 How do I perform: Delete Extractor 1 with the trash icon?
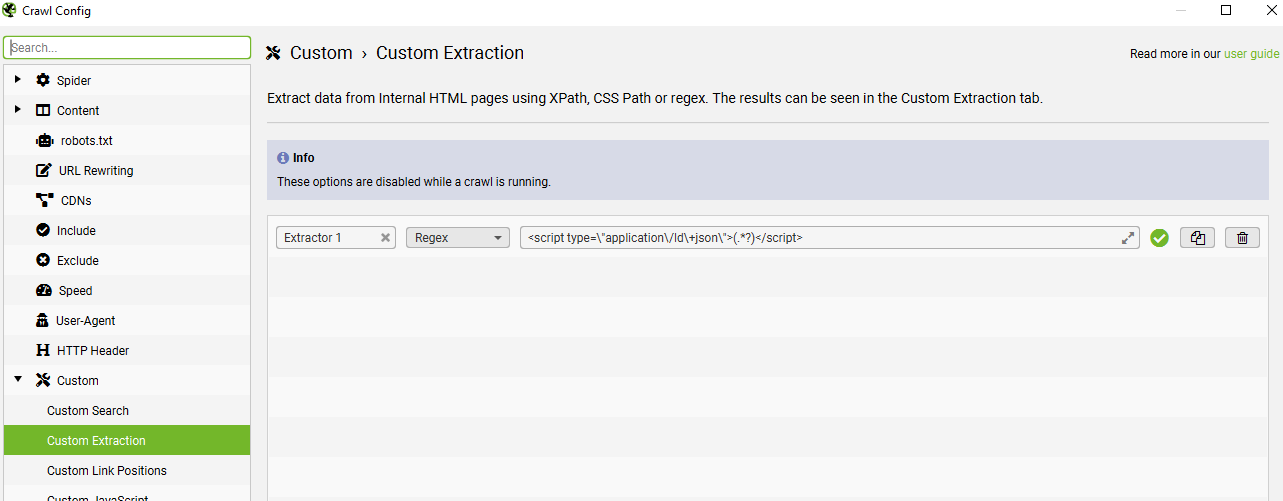coord(1242,238)
